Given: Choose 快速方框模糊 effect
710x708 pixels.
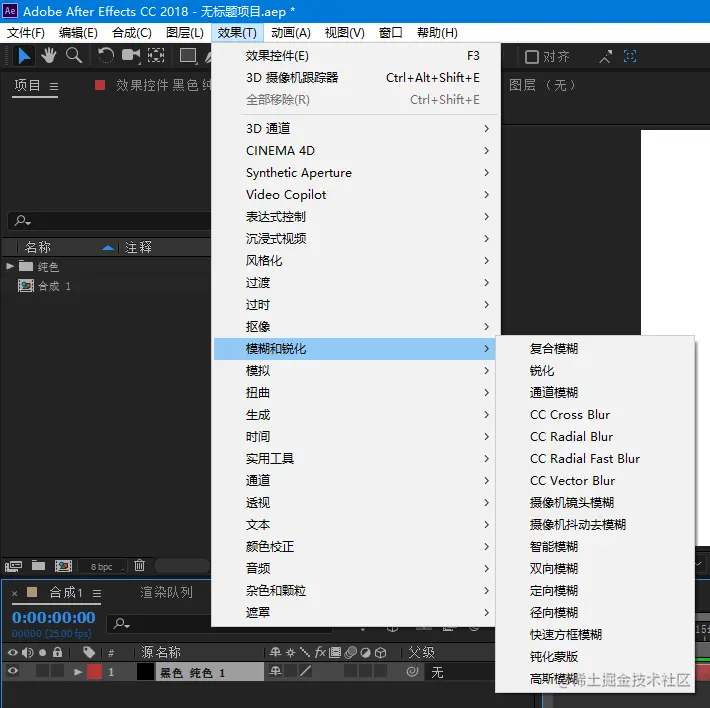Looking at the screenshot, I should pyautogui.click(x=595, y=635).
